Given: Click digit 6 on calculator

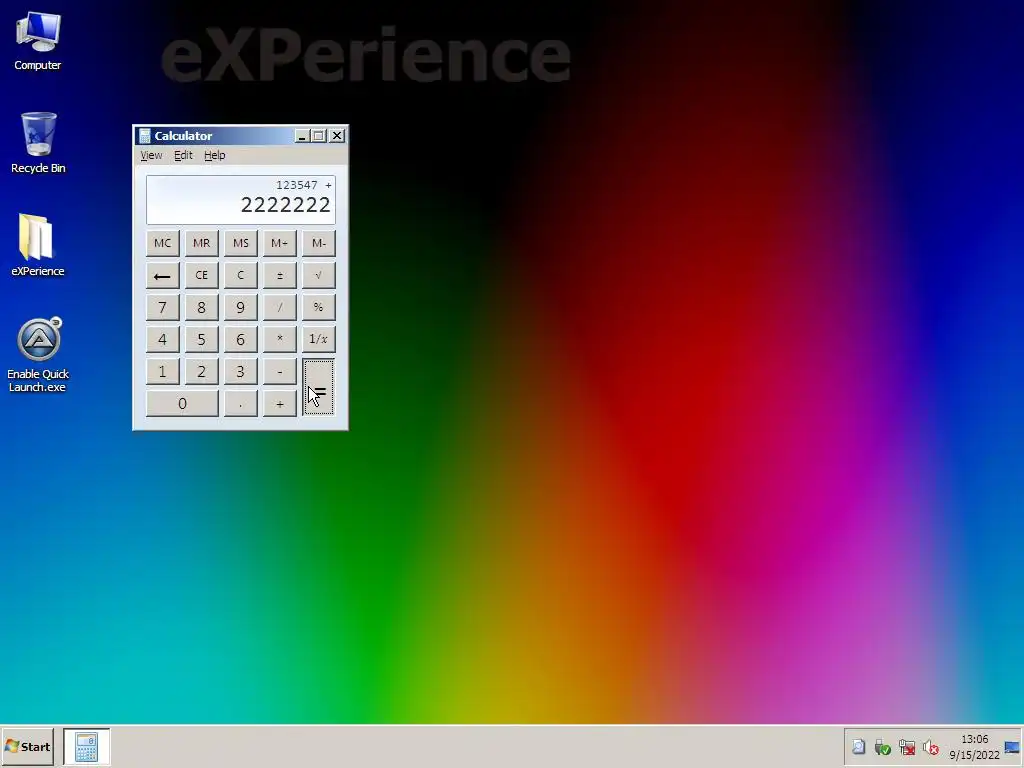Looking at the screenshot, I should click(240, 339).
